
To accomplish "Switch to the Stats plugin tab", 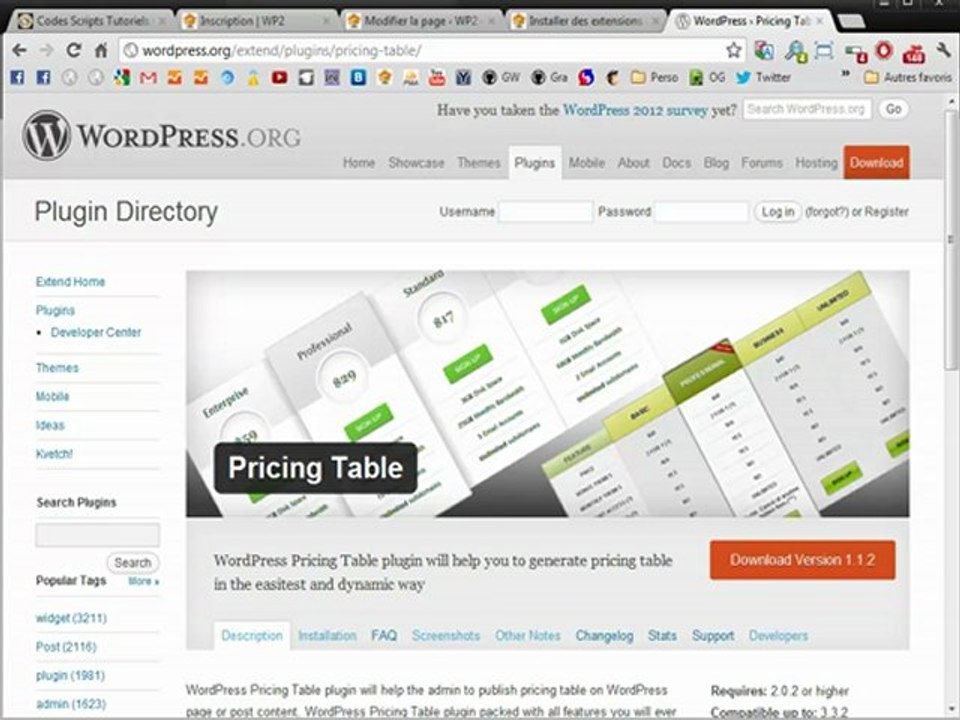I will 662,636.
